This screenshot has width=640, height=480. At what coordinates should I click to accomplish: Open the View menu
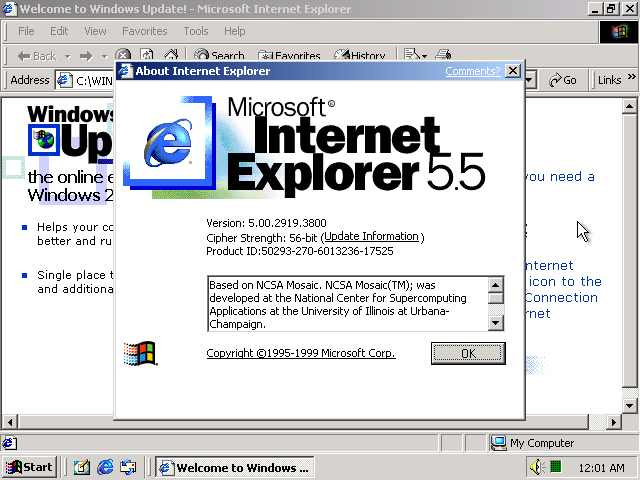pyautogui.click(x=95, y=31)
